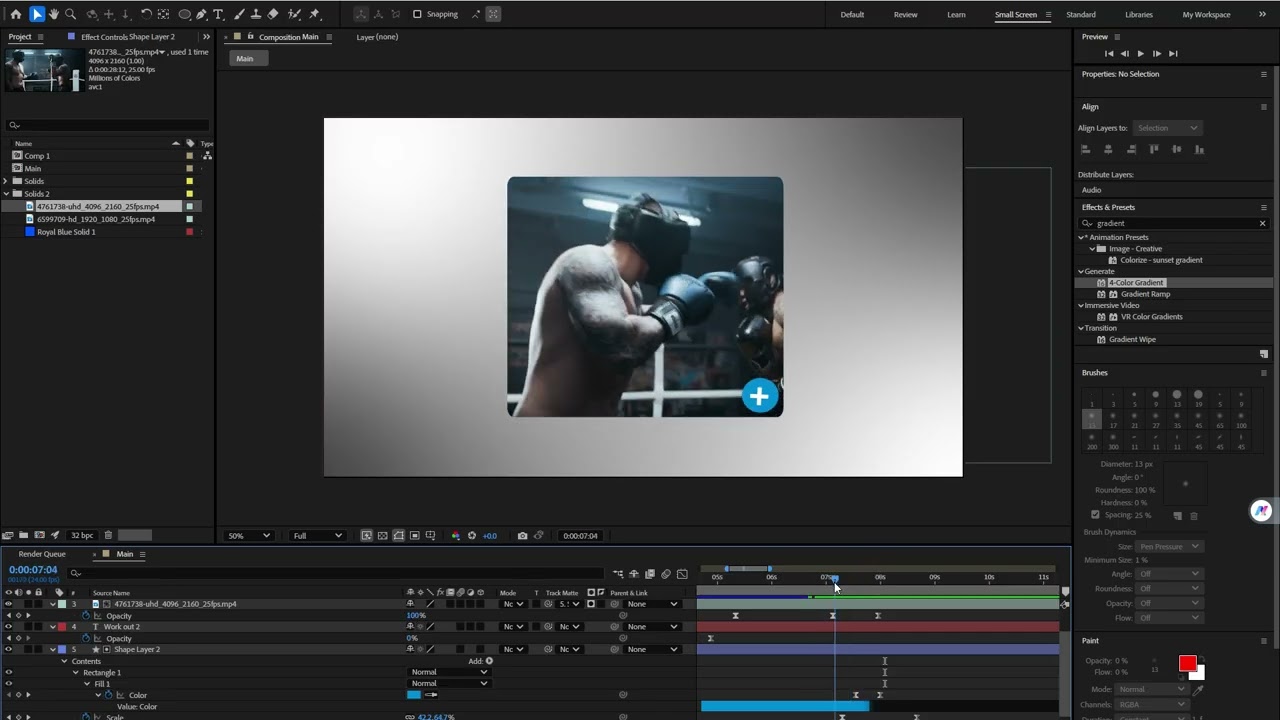Select the Puppet Pin tool

tap(314, 14)
